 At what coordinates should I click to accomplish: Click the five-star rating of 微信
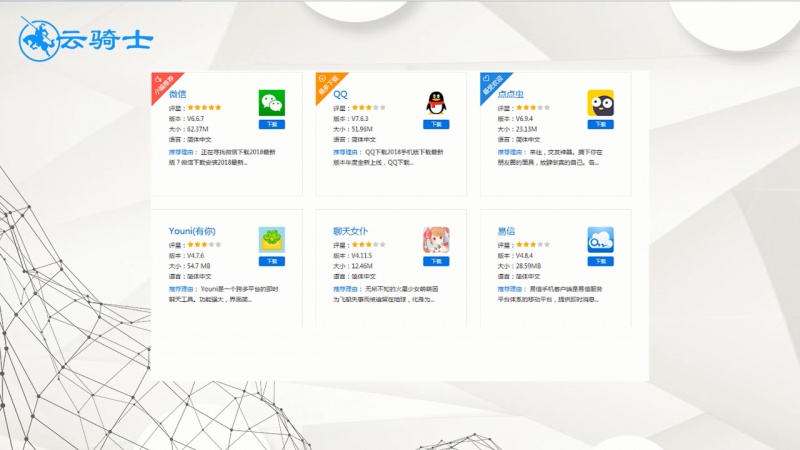click(204, 108)
